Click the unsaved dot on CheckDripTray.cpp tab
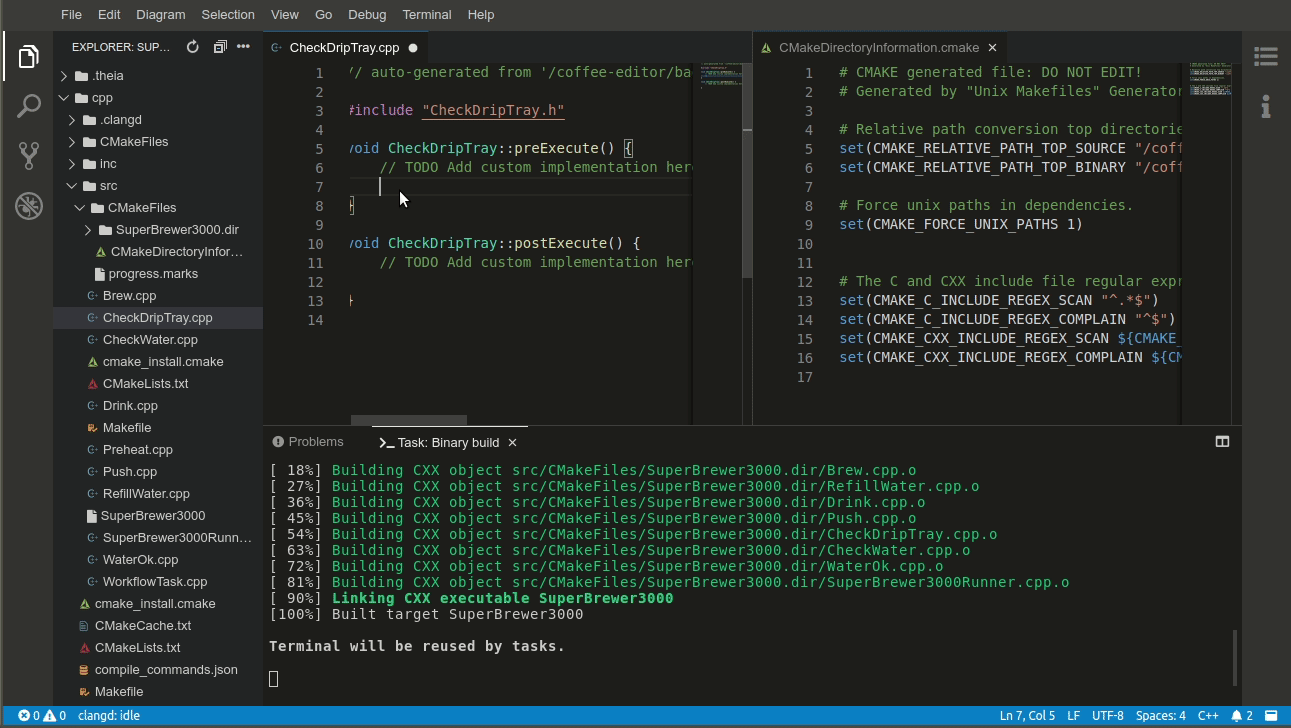The image size is (1291, 728). (412, 47)
